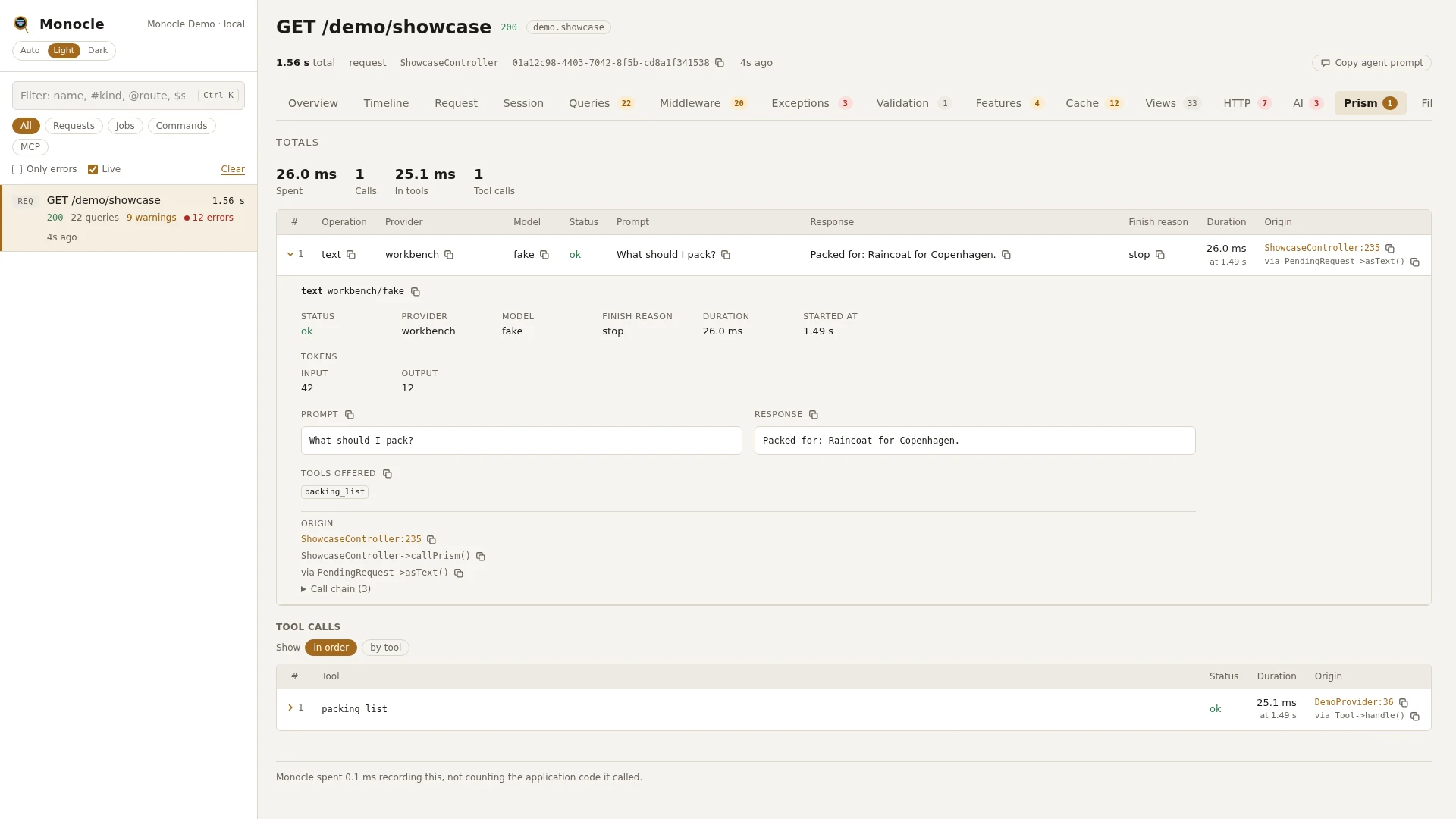Copy 'via PendingRequest->asText()' in table row

point(1415,262)
